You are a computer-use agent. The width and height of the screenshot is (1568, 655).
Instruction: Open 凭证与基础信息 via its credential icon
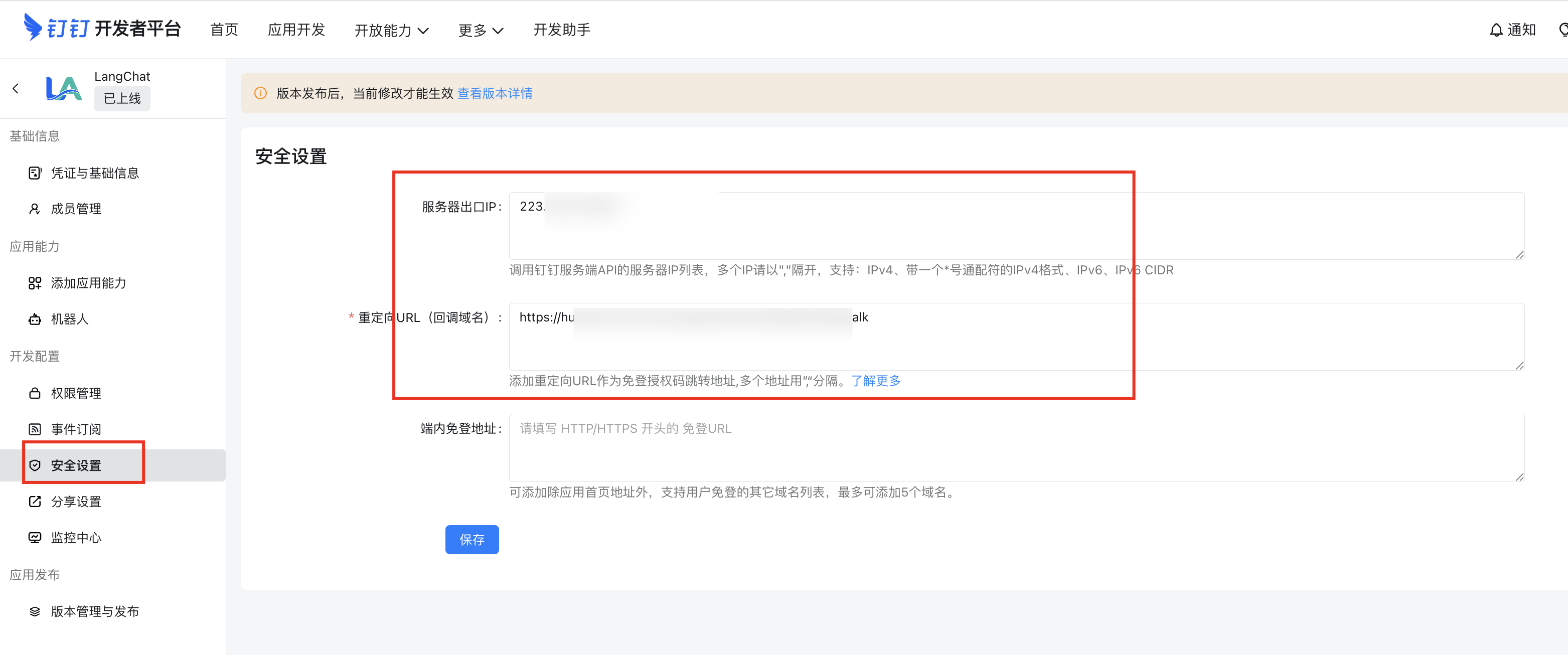pos(35,173)
